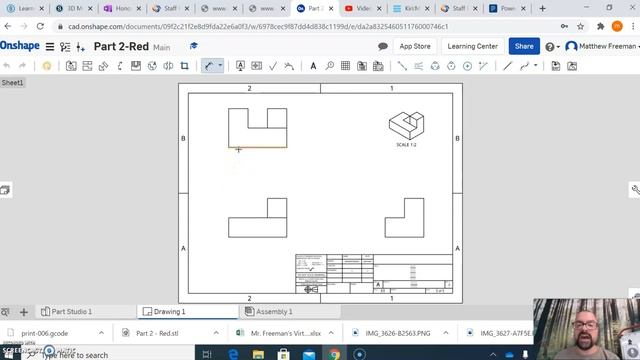This screenshot has height=360, width=640.
Task: Reload the page with the browser refresh button
Action: [x=40, y=27]
